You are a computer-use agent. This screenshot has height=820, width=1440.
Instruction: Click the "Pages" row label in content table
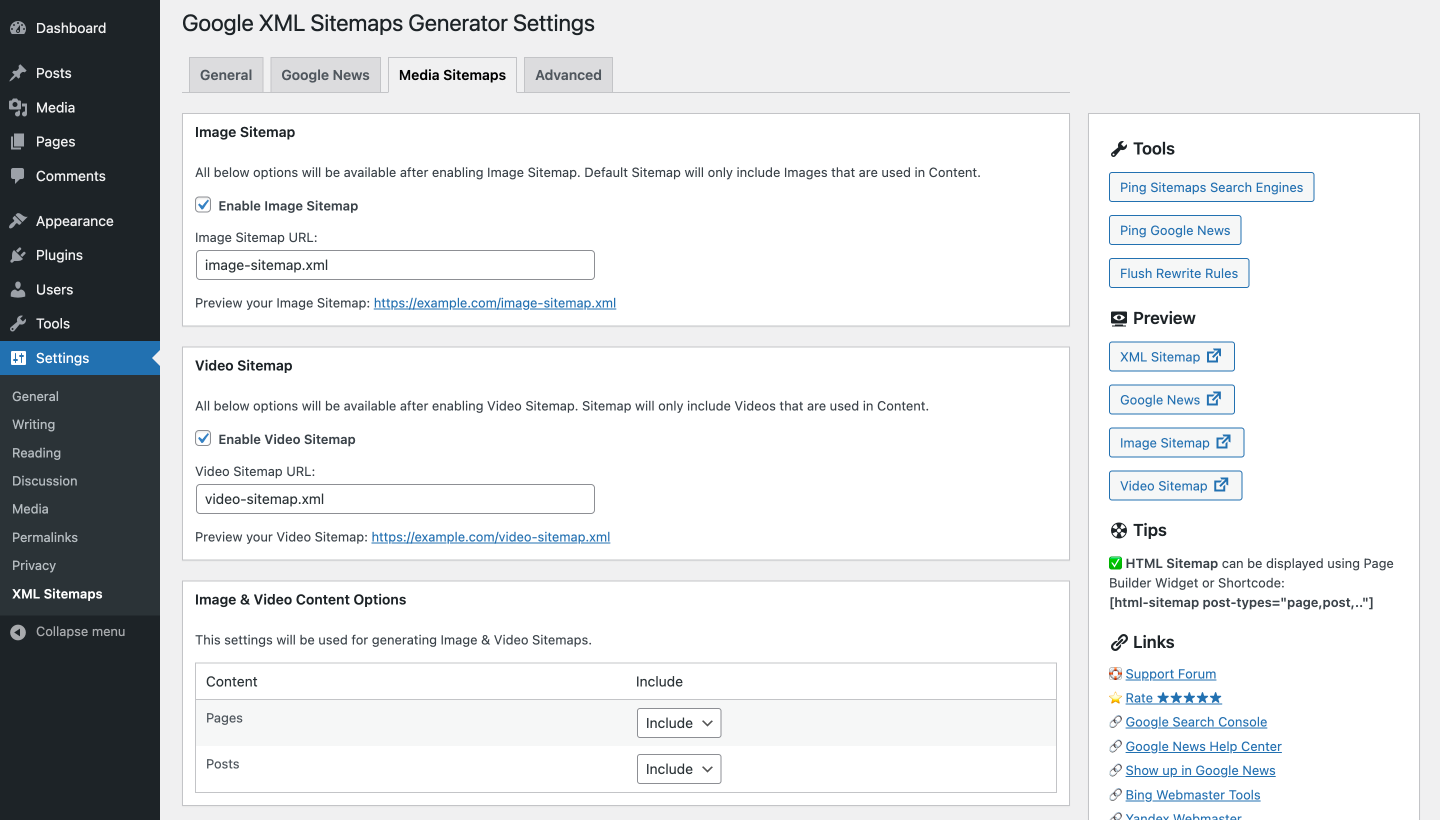224,718
